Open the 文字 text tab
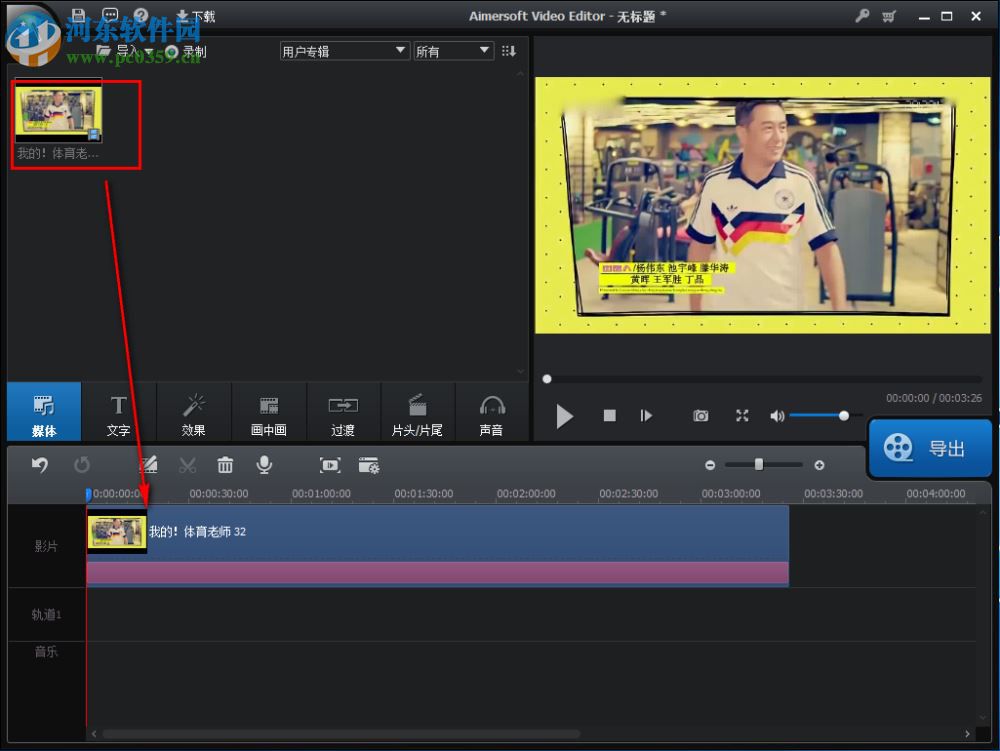Viewport: 1000px width, 751px height. 118,412
